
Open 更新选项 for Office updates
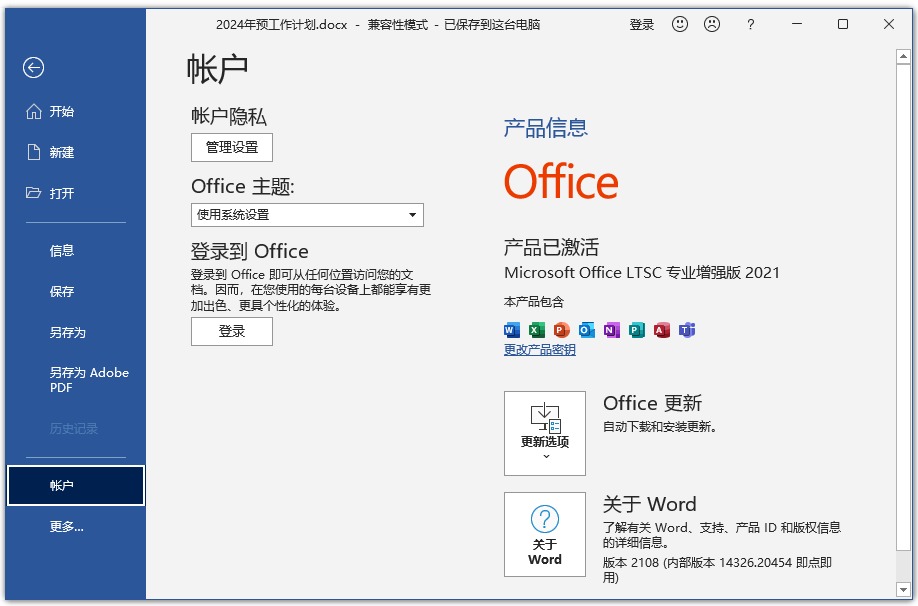tap(544, 433)
